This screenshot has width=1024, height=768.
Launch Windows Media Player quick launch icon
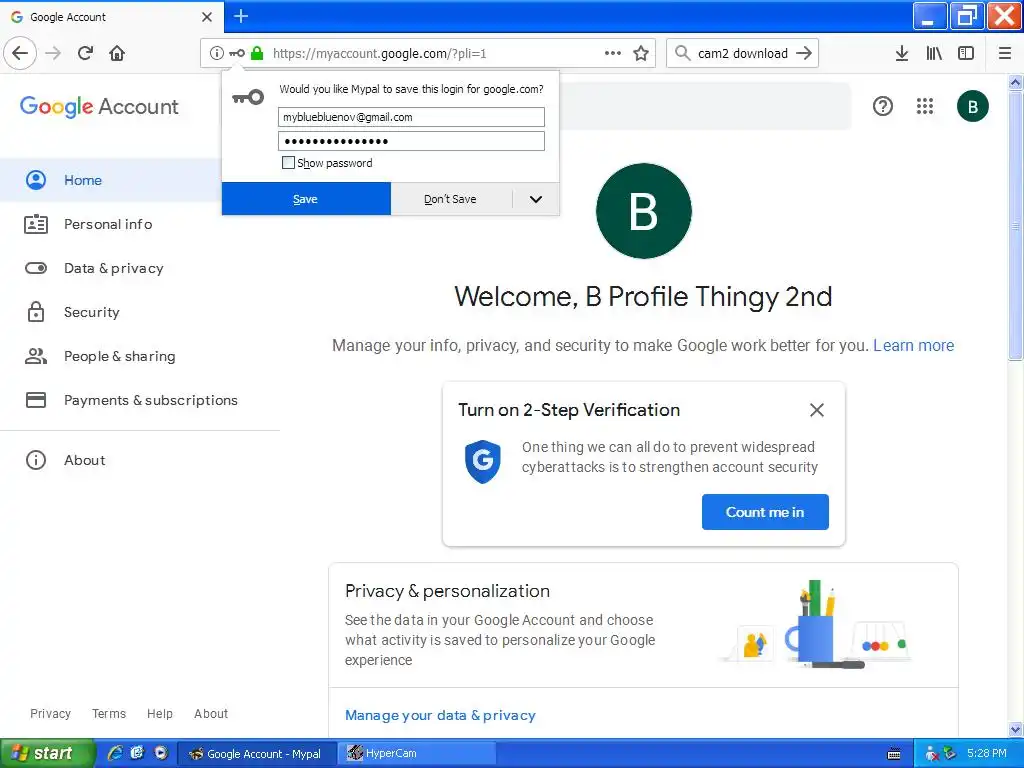click(x=161, y=753)
